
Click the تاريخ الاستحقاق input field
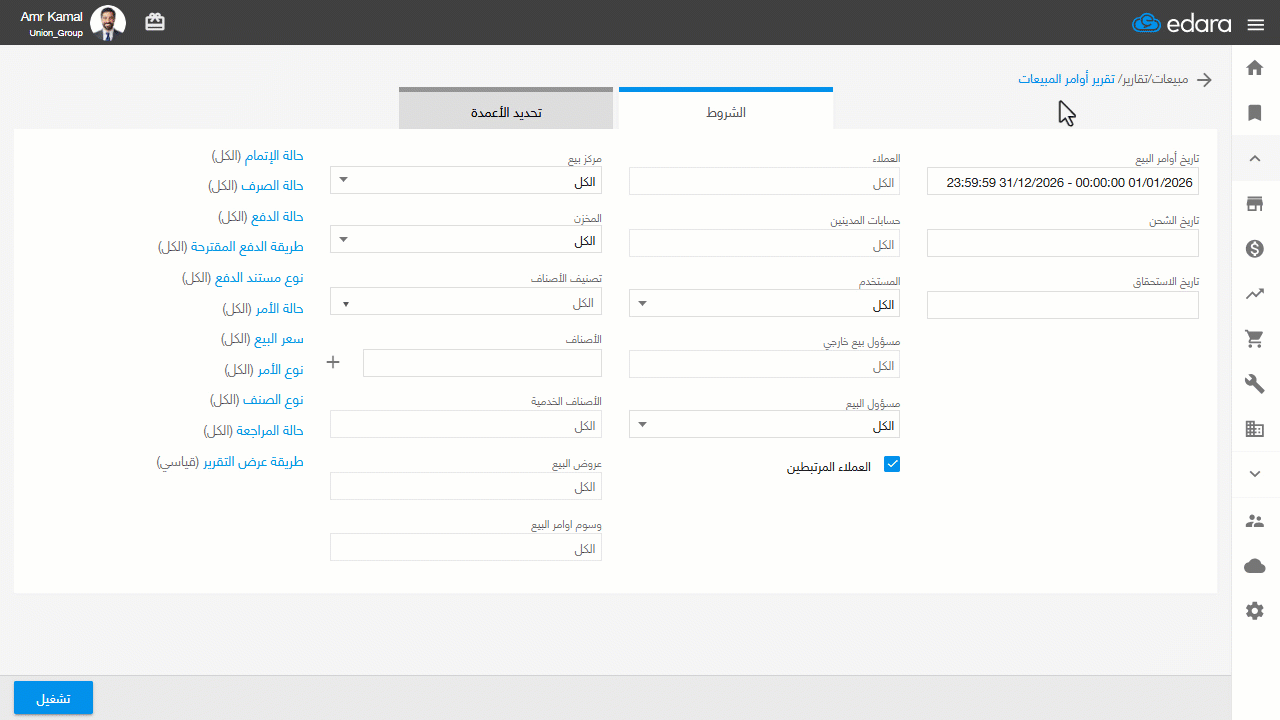point(1063,305)
